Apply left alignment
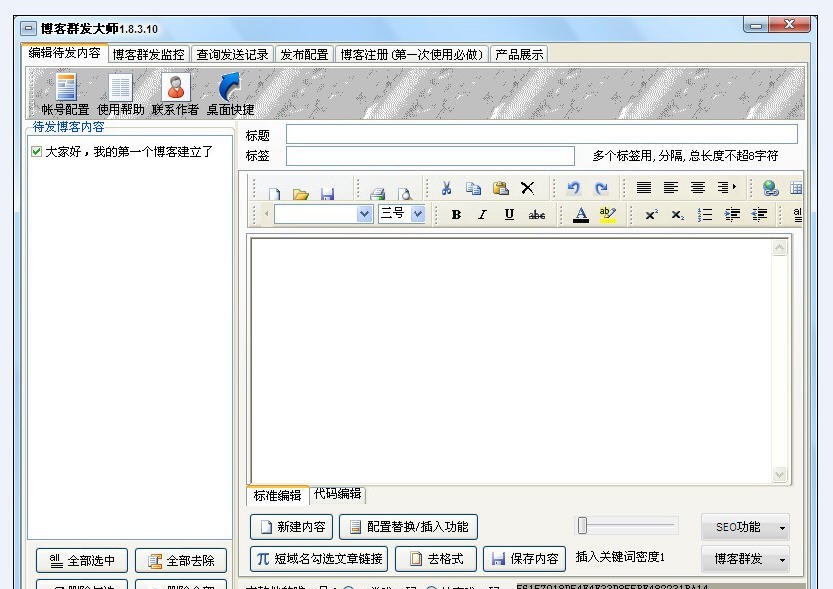This screenshot has height=589, width=833. 671,187
